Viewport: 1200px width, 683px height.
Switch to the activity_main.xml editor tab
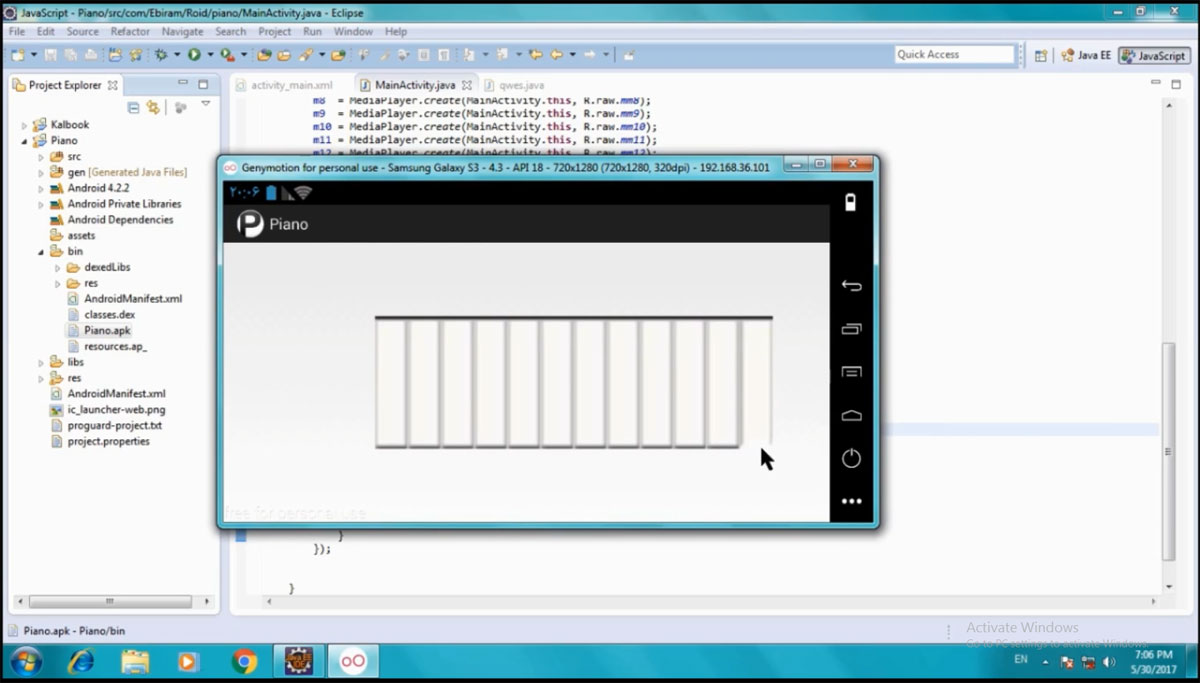(x=291, y=85)
